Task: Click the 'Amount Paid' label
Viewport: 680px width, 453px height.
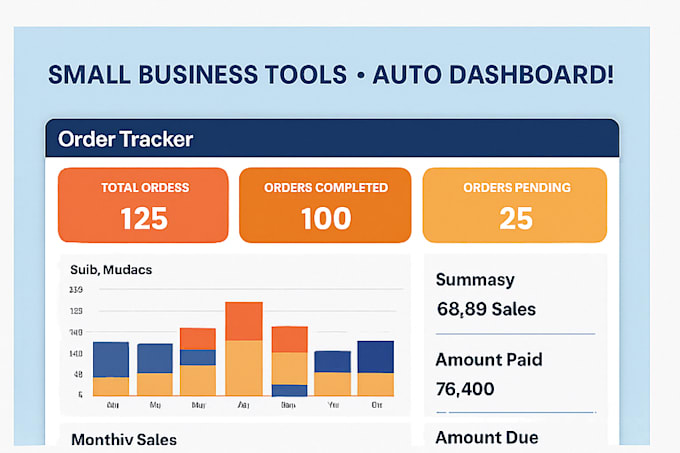Action: click(x=489, y=359)
